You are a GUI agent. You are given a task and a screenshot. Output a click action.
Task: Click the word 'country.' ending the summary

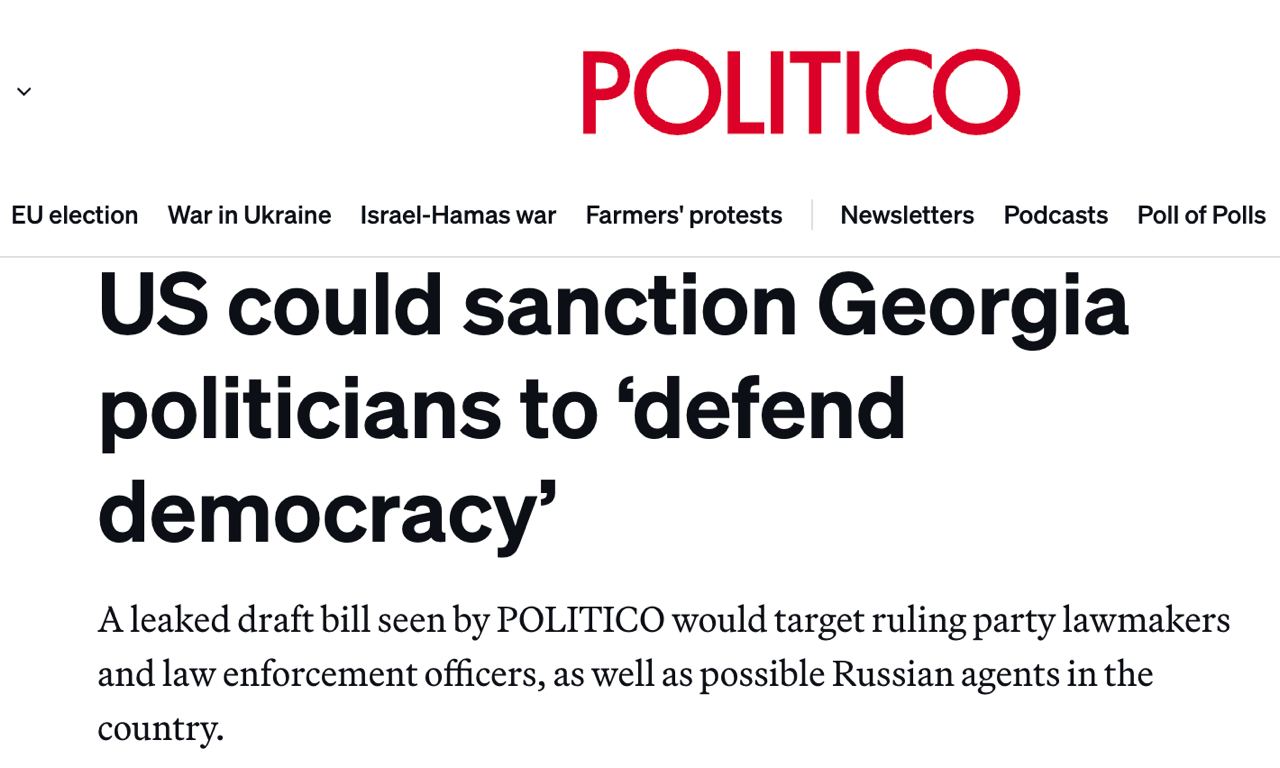click(x=160, y=728)
